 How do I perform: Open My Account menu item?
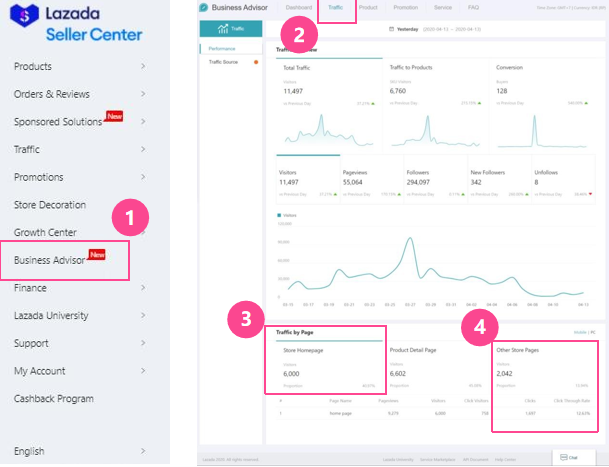coord(40,371)
